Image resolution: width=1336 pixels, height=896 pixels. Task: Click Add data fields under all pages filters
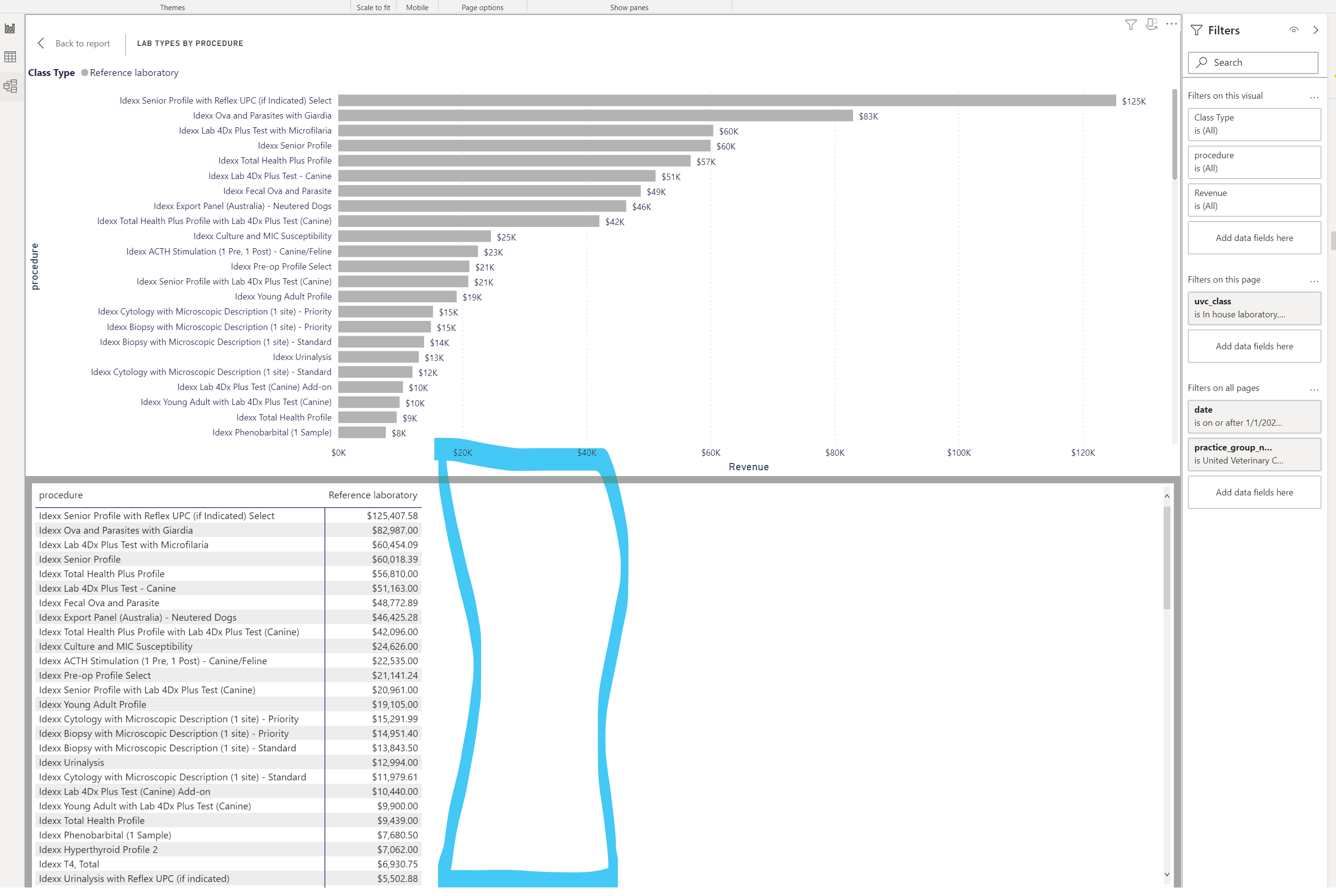tap(1254, 493)
